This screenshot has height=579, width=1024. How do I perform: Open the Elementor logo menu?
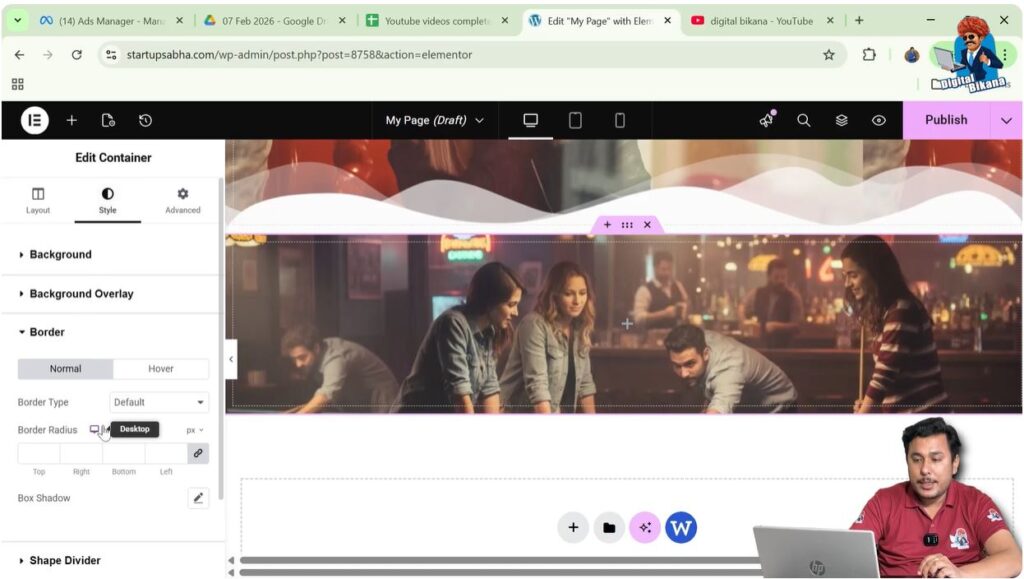tap(34, 120)
